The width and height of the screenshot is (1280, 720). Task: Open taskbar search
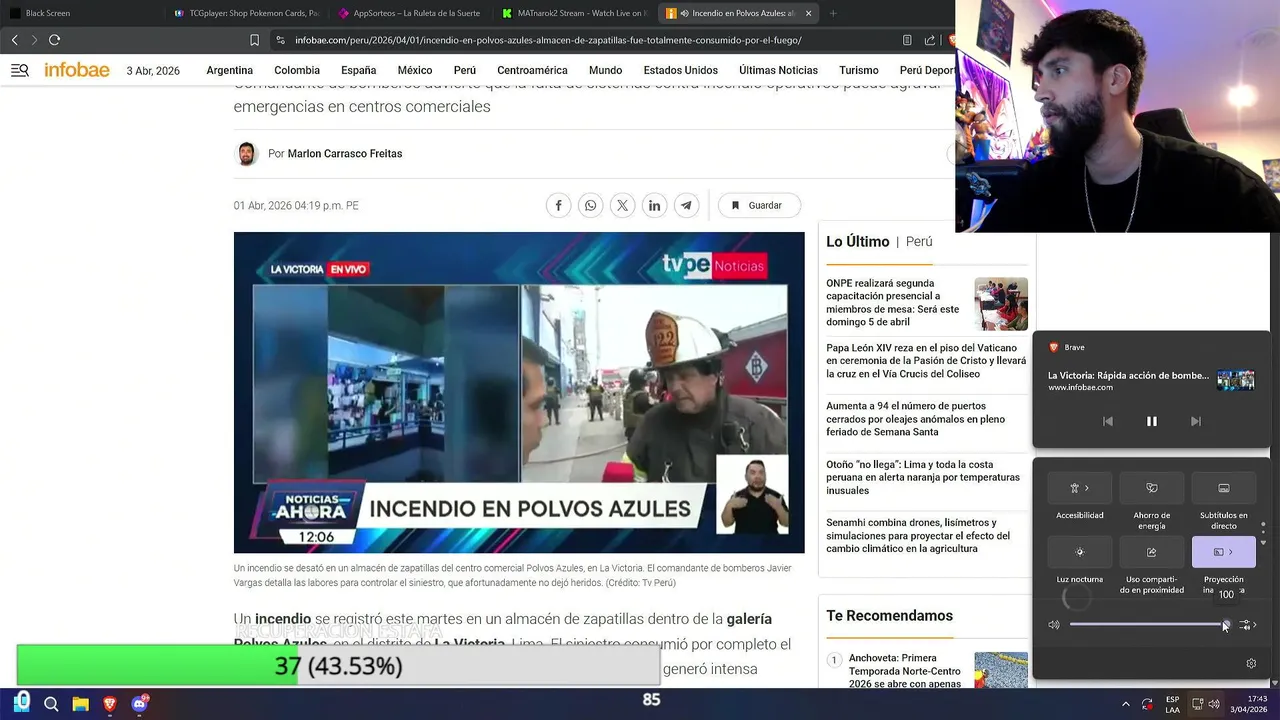pos(51,704)
